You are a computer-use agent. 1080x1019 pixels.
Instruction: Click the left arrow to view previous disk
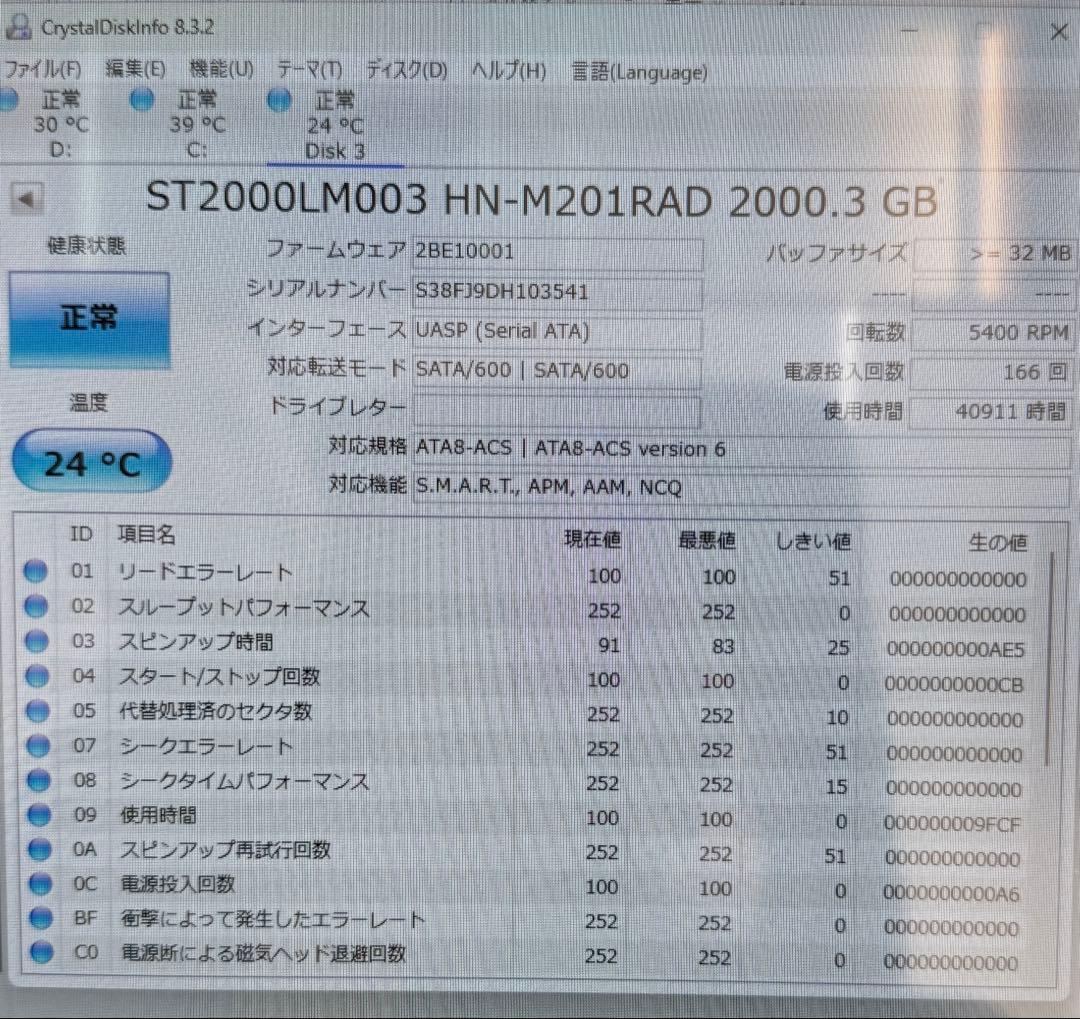pyautogui.click(x=27, y=198)
